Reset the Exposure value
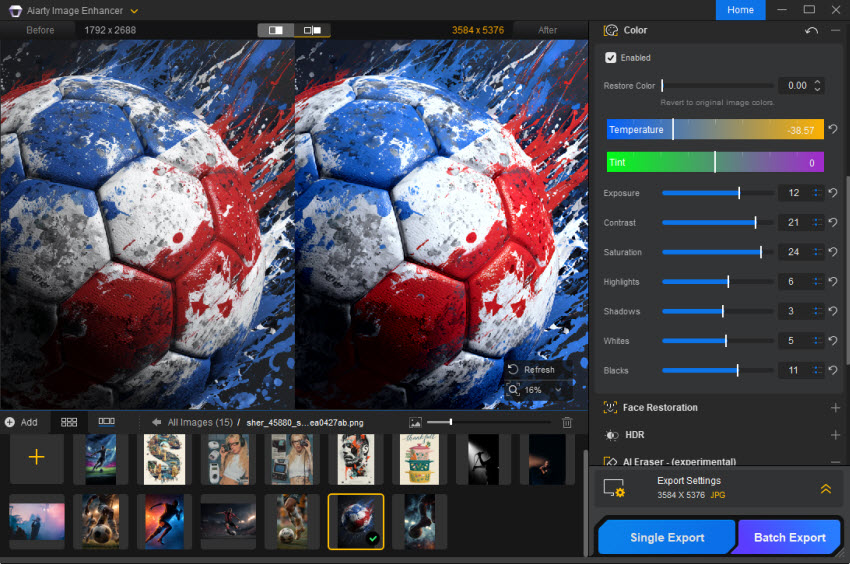Viewport: 850px width, 564px height. [833, 193]
